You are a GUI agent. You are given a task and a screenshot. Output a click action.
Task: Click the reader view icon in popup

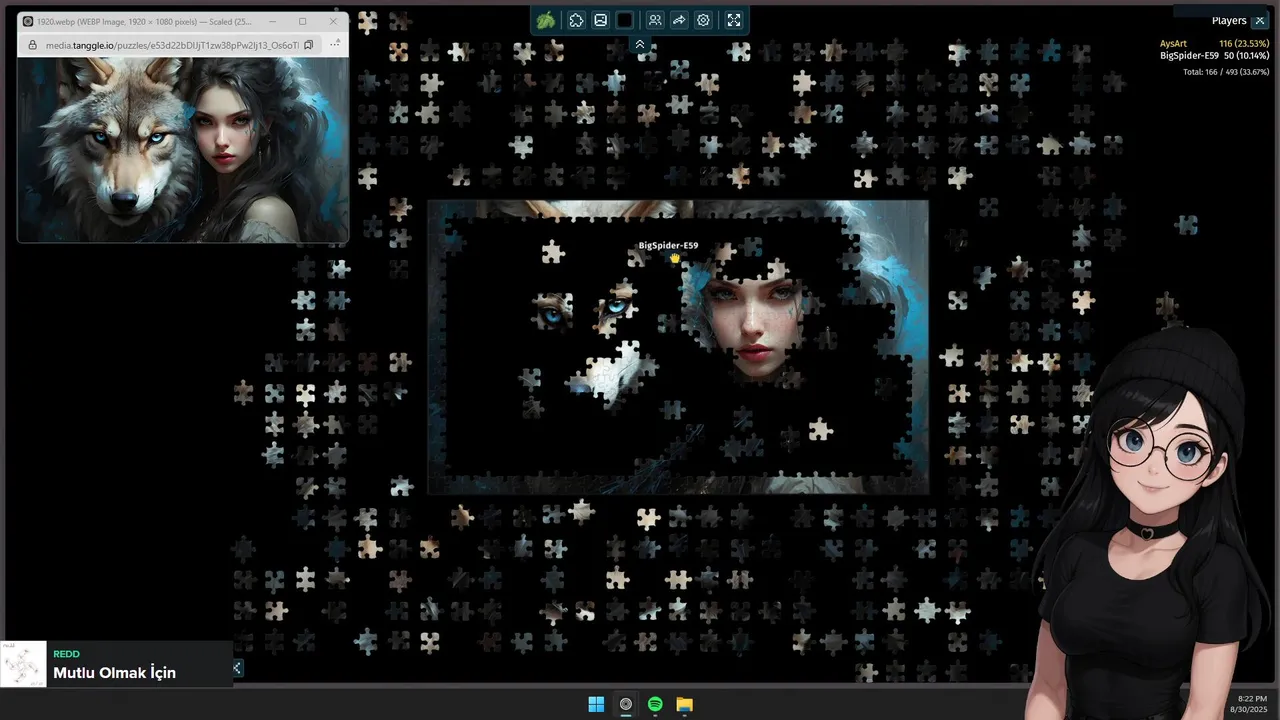309,45
